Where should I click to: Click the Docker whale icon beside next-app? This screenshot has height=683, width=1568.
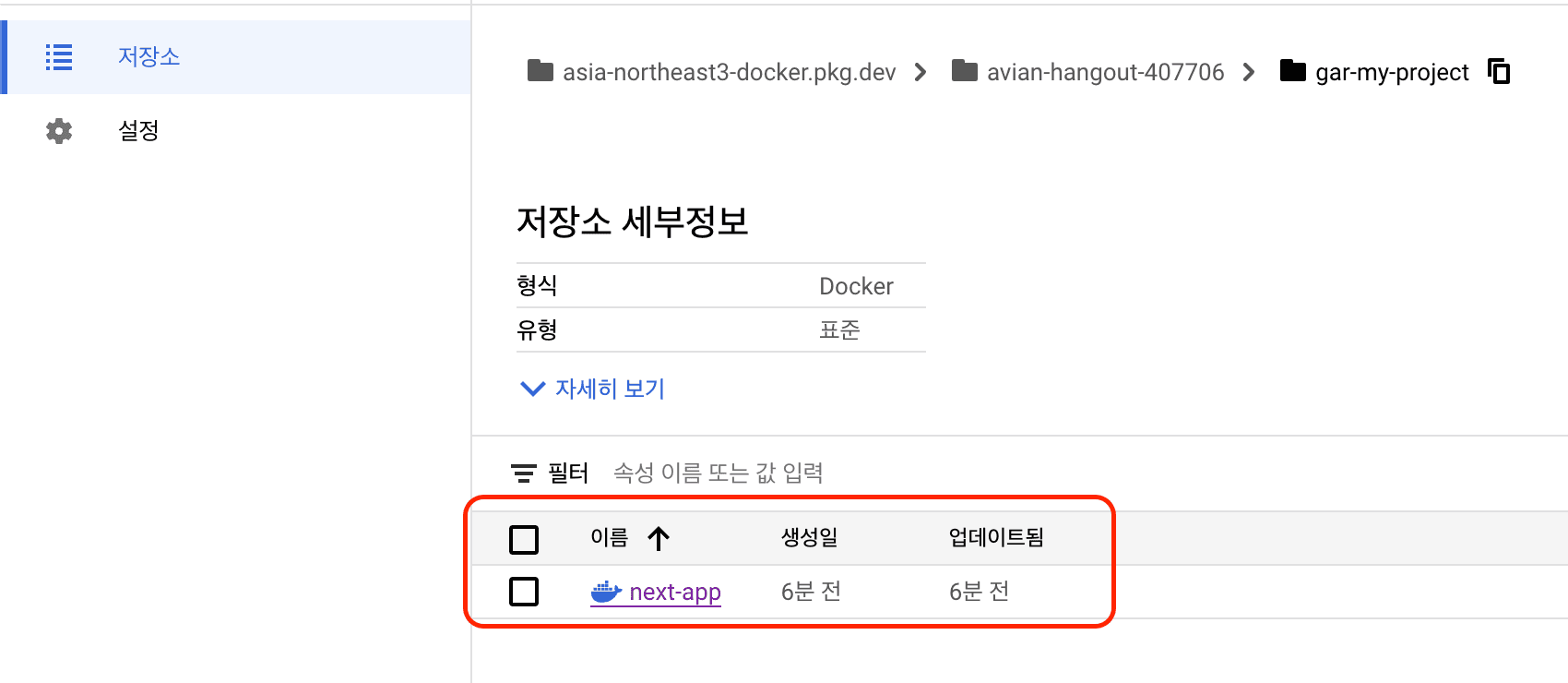click(606, 592)
